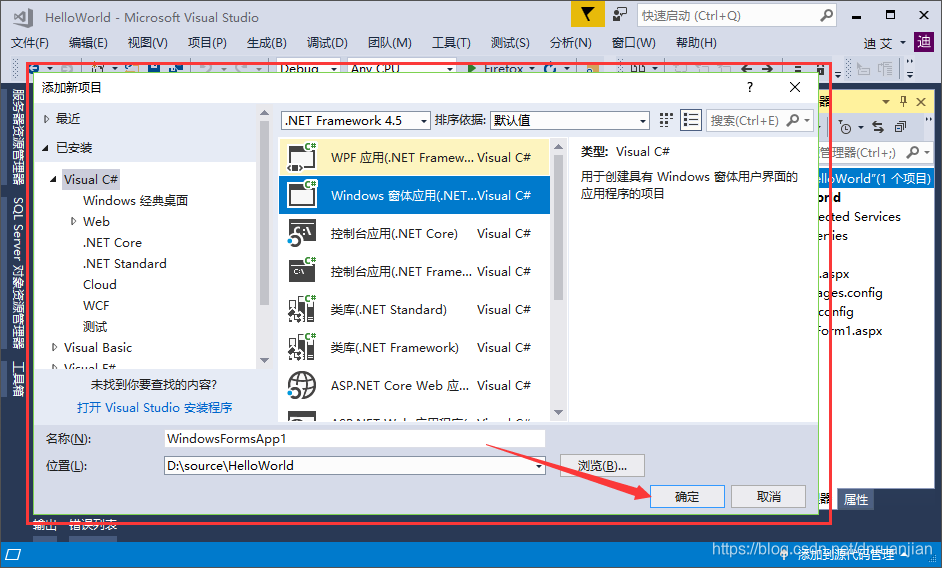Image resolution: width=942 pixels, height=568 pixels.
Task: Click the notifications flag icon in title bar
Action: point(588,14)
